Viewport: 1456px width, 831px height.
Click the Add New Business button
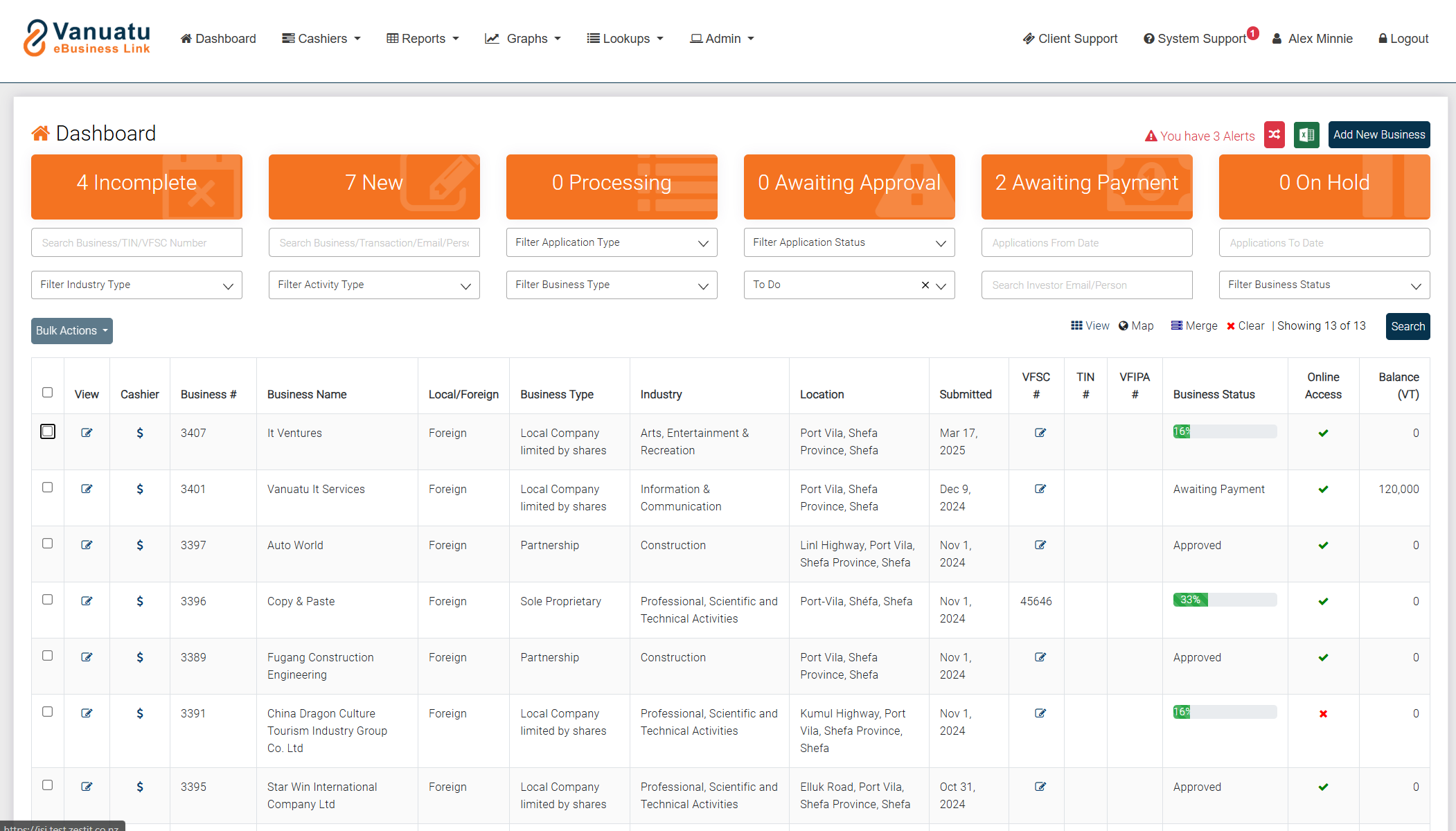(x=1378, y=135)
